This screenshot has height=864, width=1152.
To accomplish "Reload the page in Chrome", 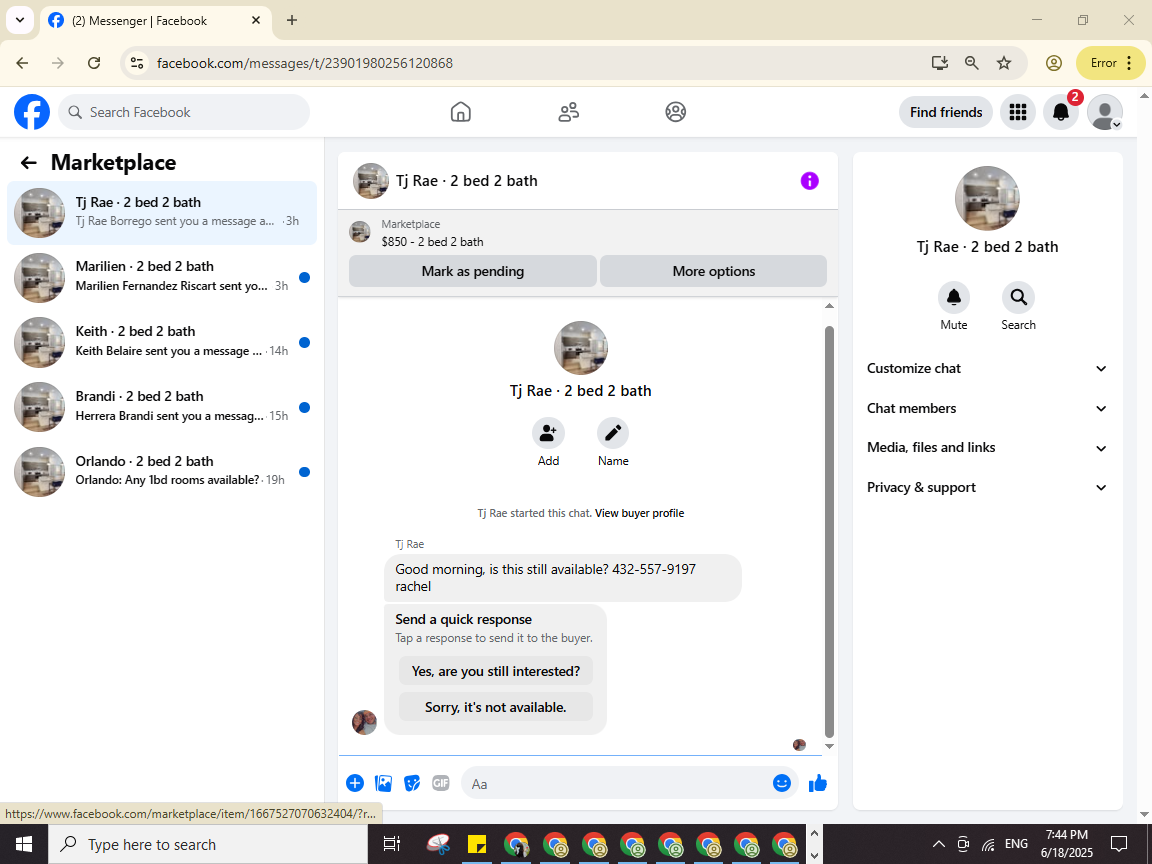I will point(94,63).
